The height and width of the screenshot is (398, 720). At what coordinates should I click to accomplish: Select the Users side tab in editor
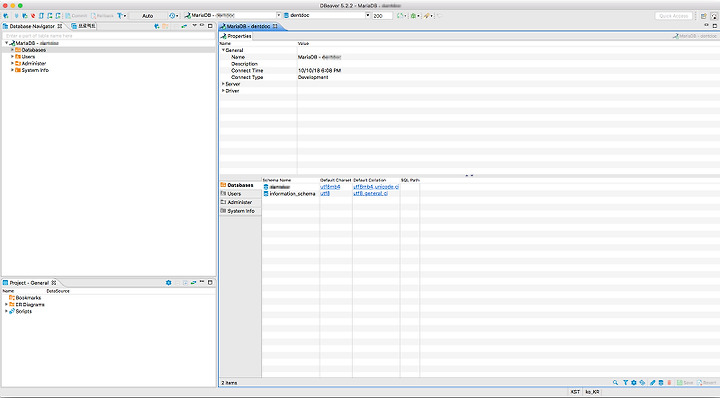[240, 194]
